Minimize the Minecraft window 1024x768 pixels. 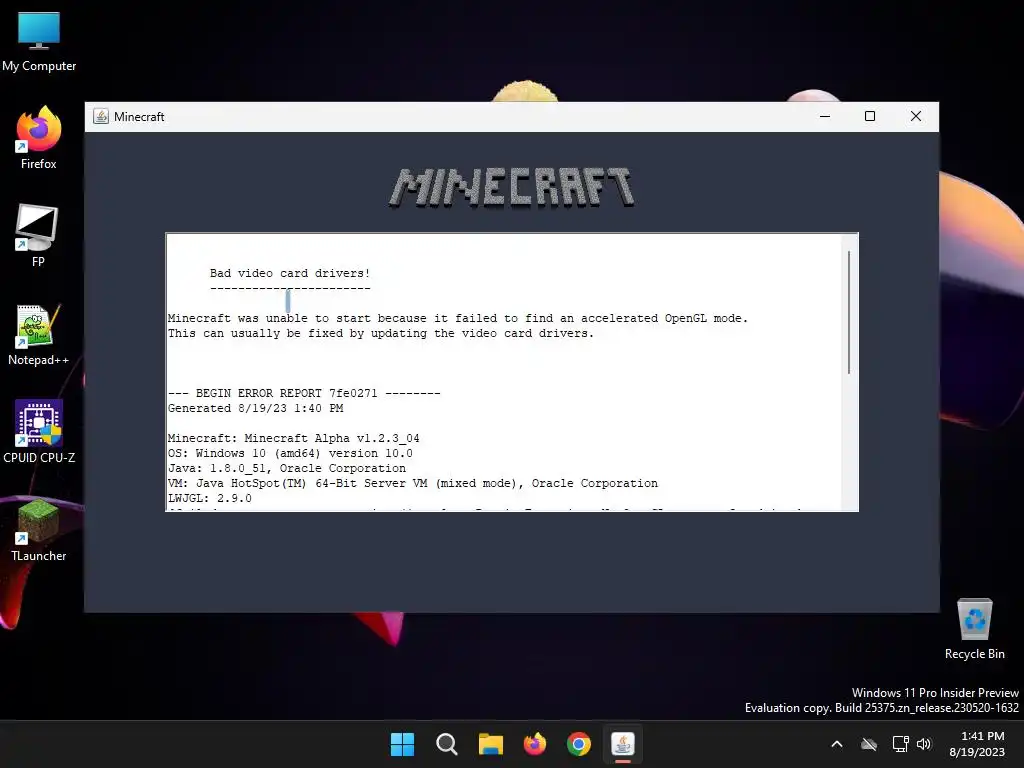(825, 116)
